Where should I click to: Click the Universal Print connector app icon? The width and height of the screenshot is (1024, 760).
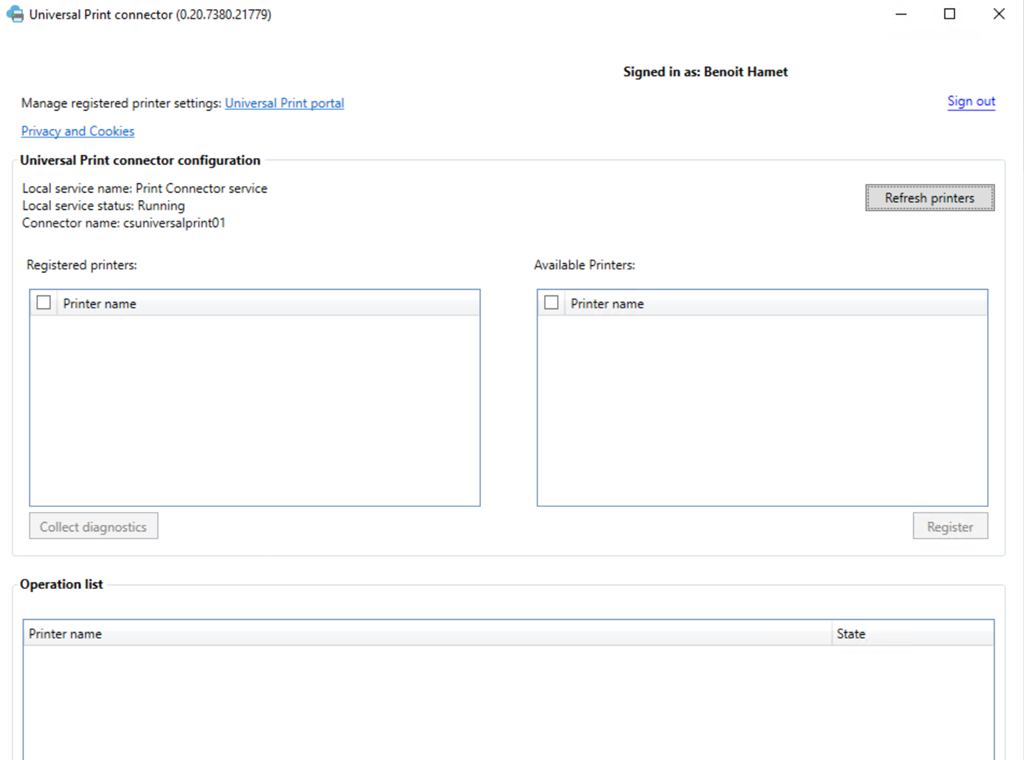click(15, 14)
